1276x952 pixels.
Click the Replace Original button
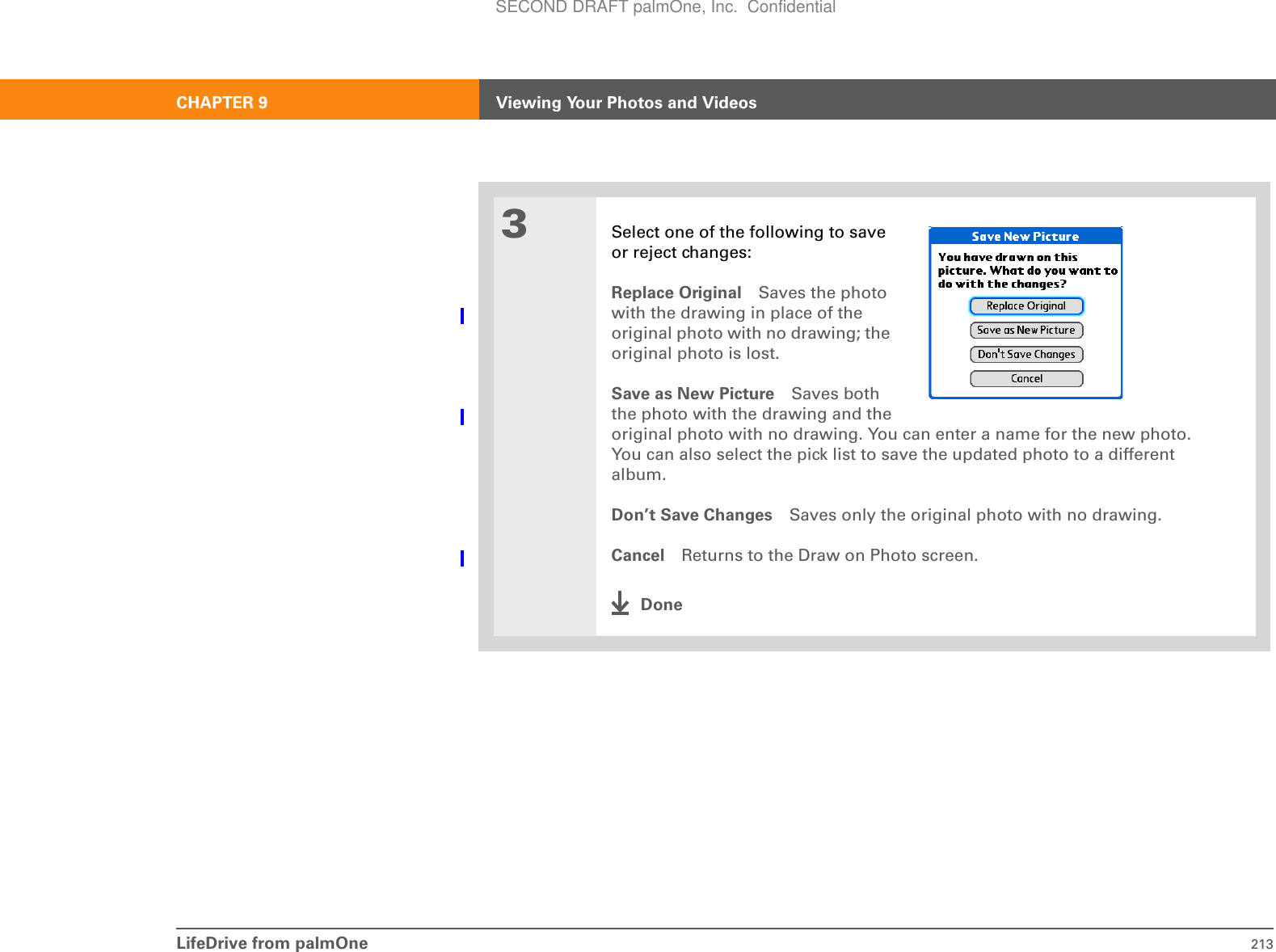pyautogui.click(x=1026, y=306)
